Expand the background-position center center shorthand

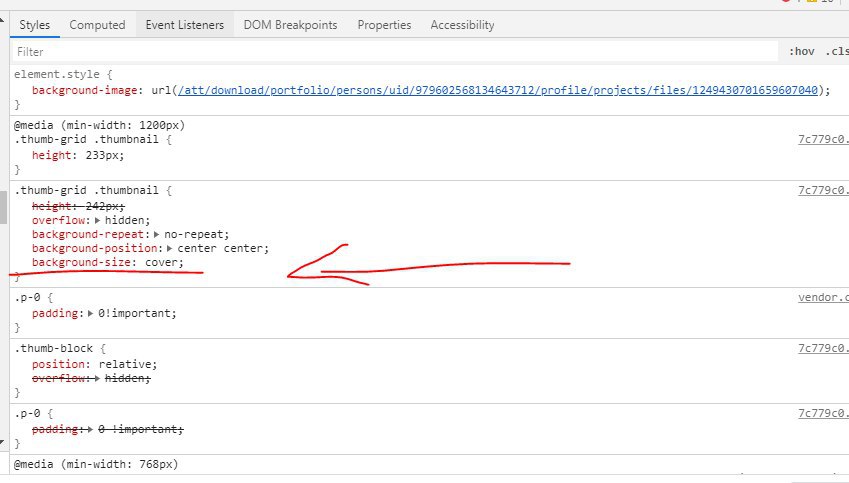(x=169, y=249)
